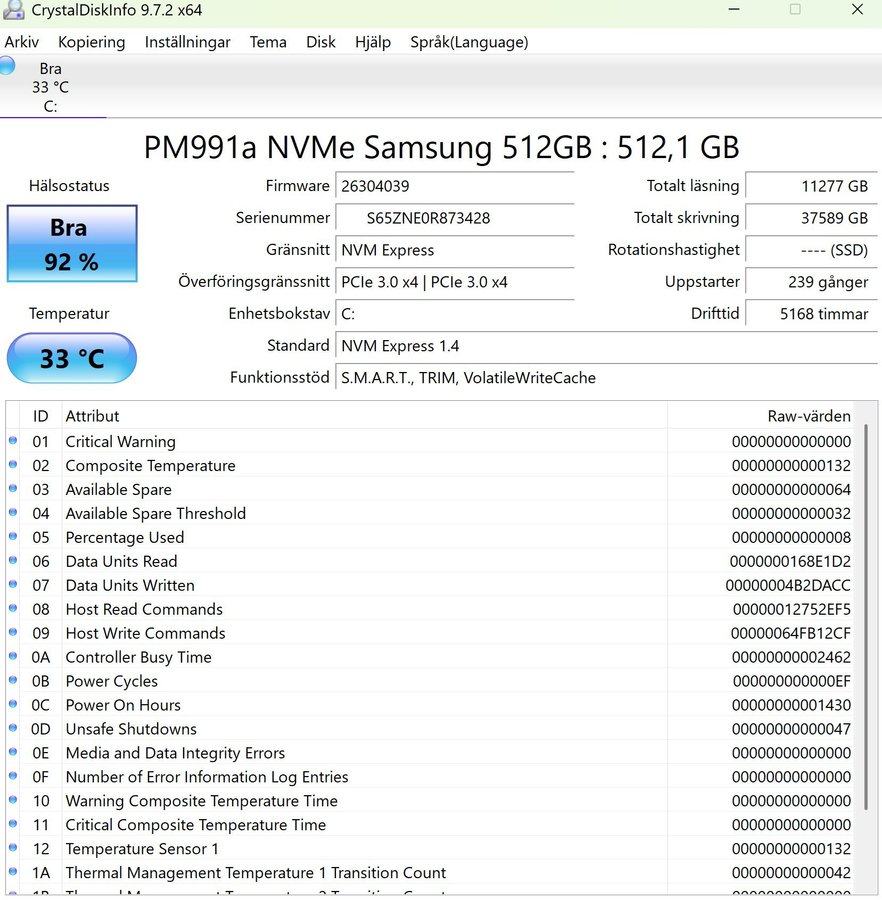Open the Tema menu

tap(268, 42)
